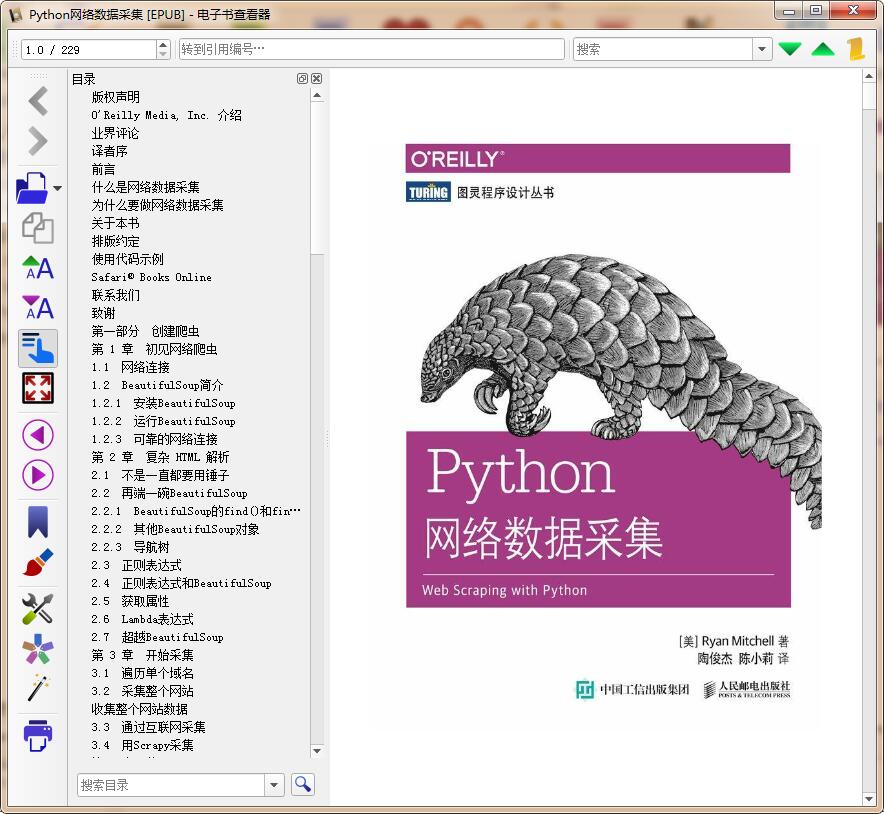
Task: Select 1.2 BeautifulSoup简介 entry
Action: [157, 385]
